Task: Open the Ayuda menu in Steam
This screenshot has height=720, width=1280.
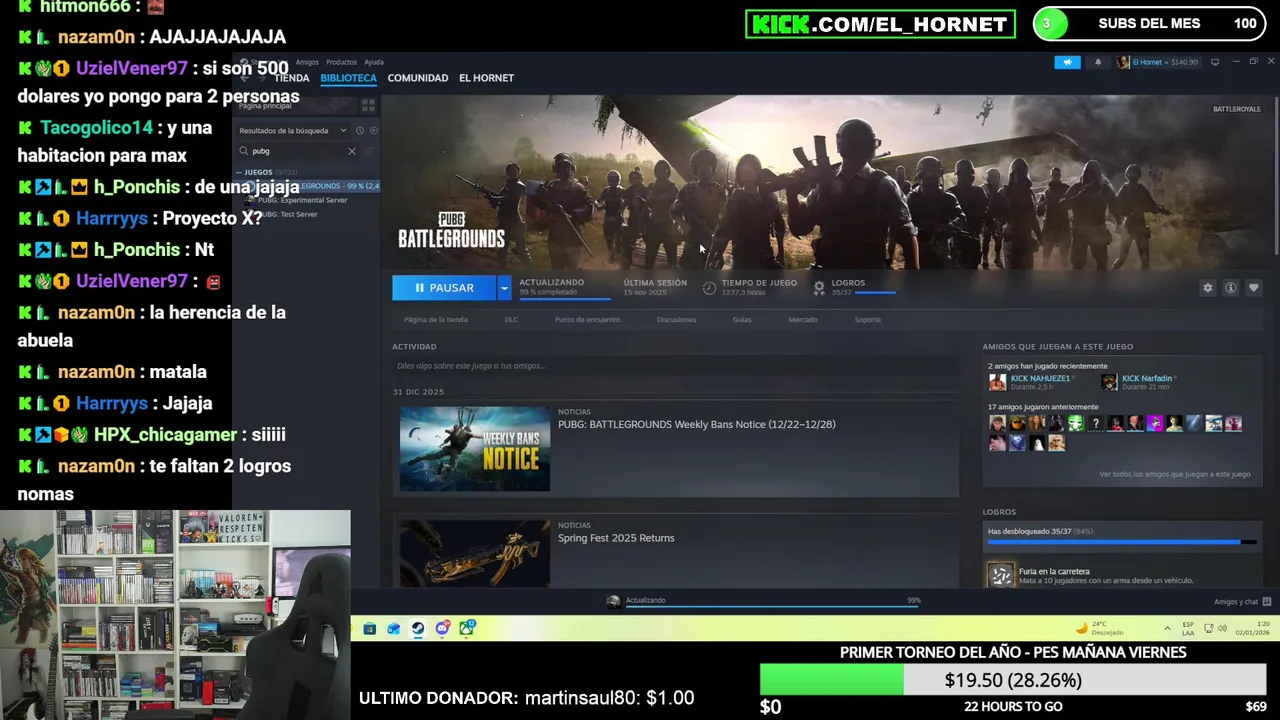Action: 374,62
